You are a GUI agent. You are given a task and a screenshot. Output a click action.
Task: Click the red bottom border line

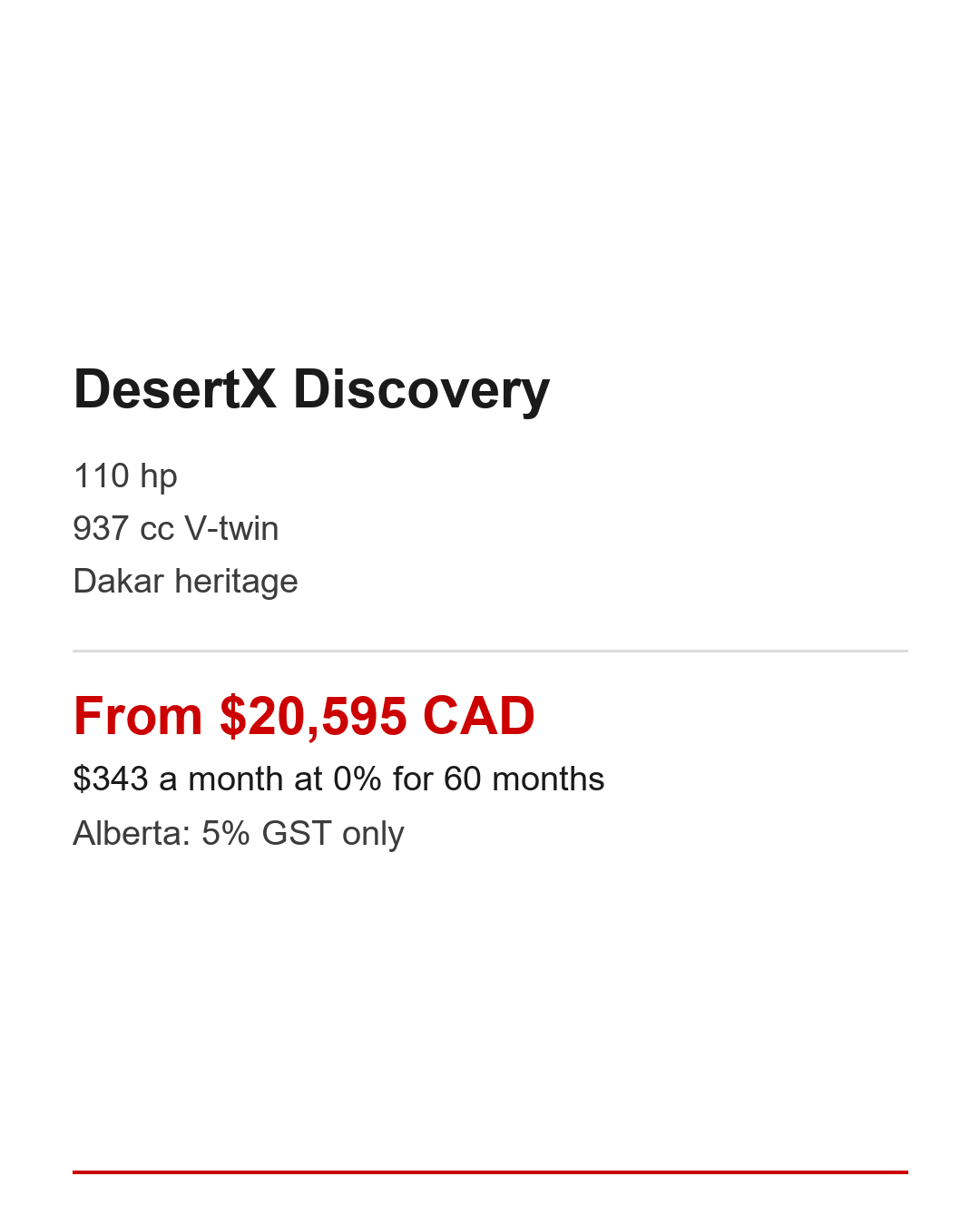coord(490,1172)
